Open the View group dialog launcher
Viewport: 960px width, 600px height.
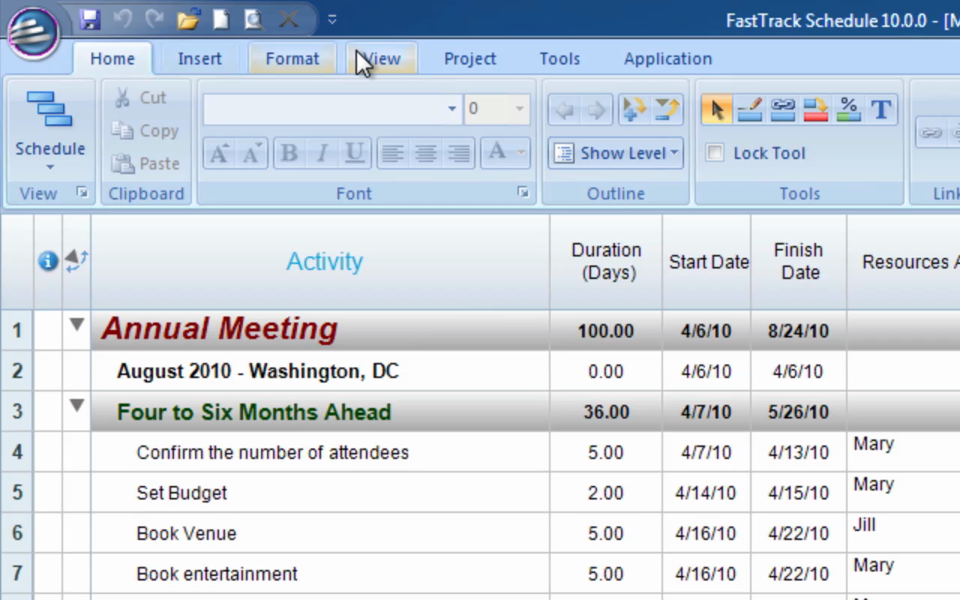82,193
